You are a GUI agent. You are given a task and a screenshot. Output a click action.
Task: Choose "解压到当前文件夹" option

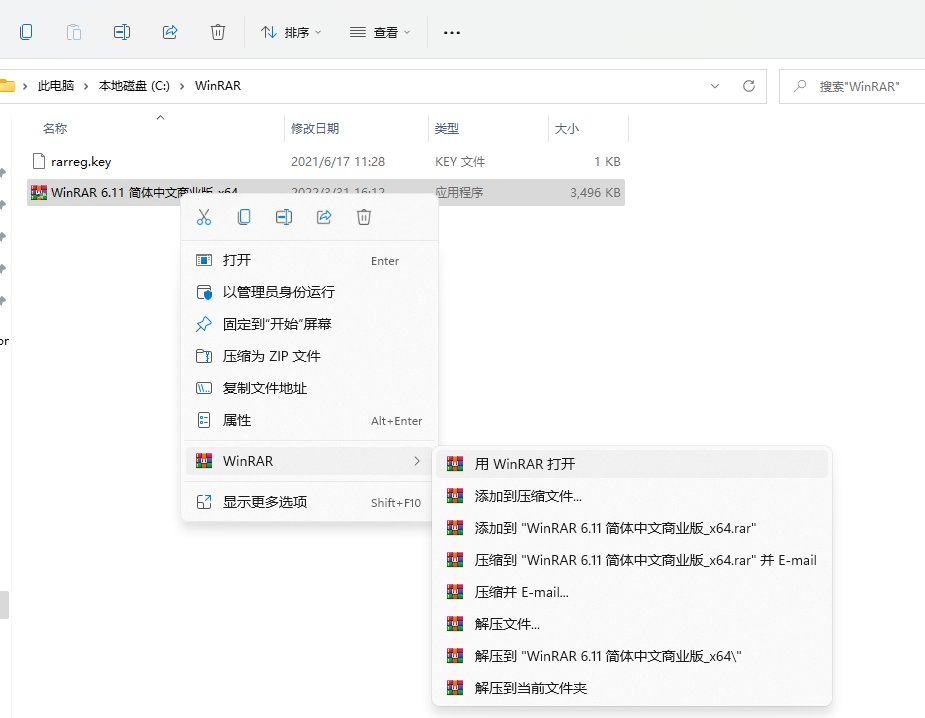tap(530, 688)
